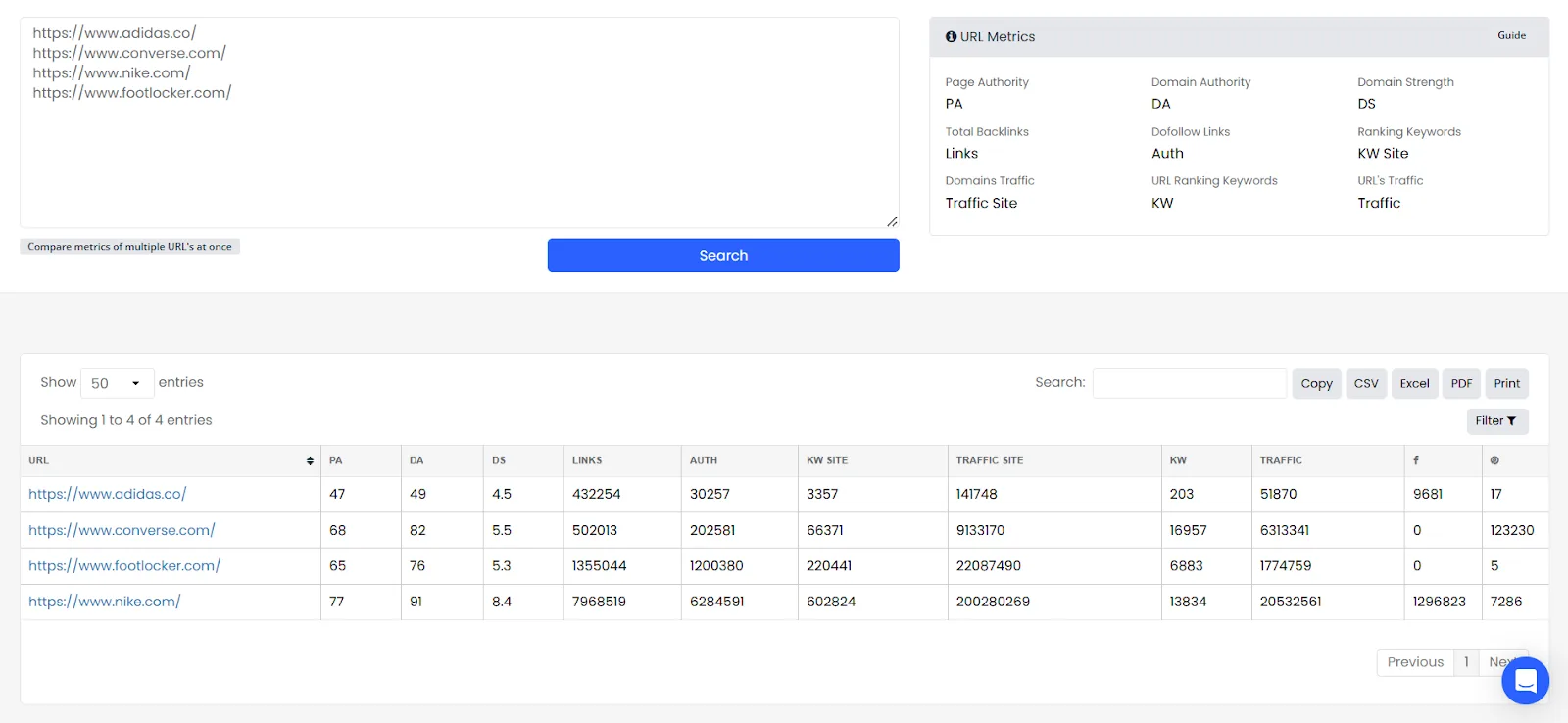Open the Show entries dropdown set to 50
This screenshot has height=723, width=1568.
click(117, 383)
